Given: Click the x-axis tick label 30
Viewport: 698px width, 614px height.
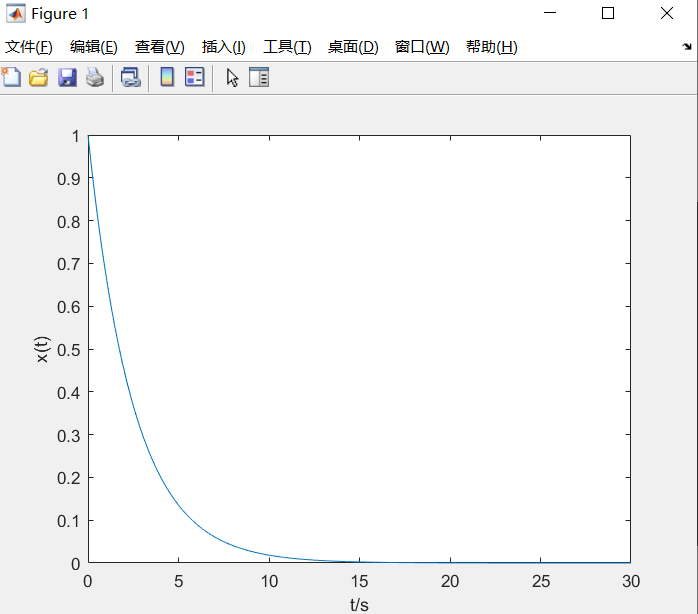Looking at the screenshot, I should (631, 581).
